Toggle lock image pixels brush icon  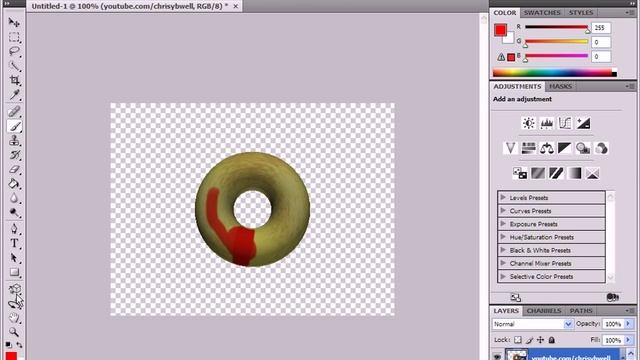pos(529,340)
